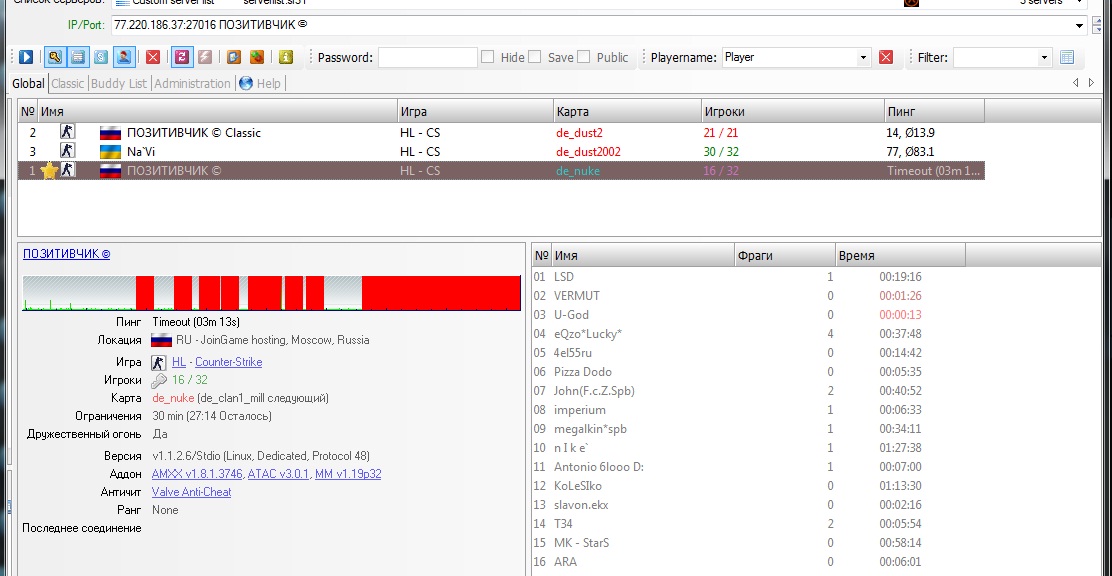Click the yellow info toolbar icon
Image resolution: width=1112 pixels, height=576 pixels.
tap(285, 57)
